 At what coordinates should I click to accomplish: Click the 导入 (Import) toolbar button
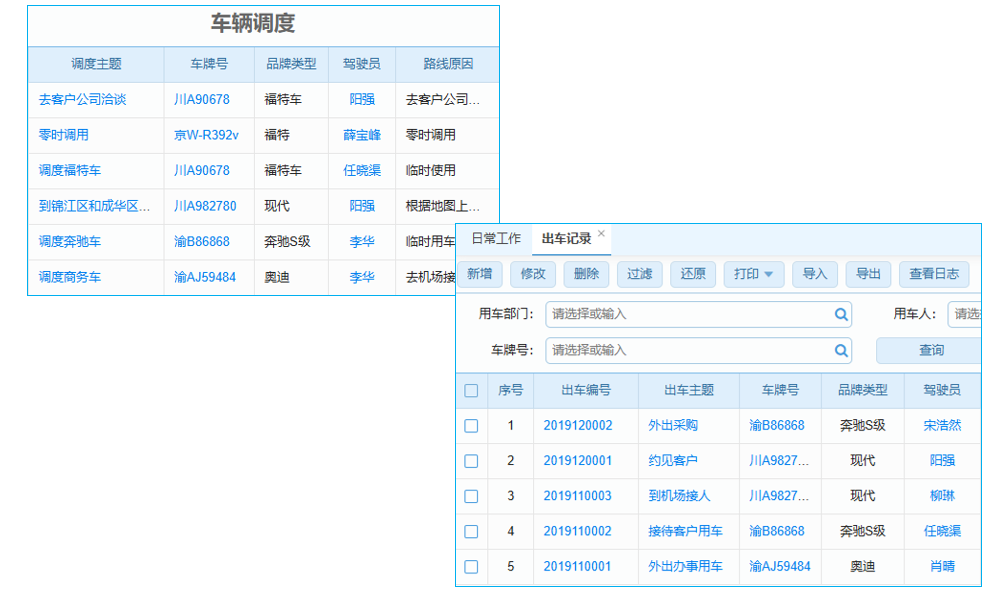[816, 274]
